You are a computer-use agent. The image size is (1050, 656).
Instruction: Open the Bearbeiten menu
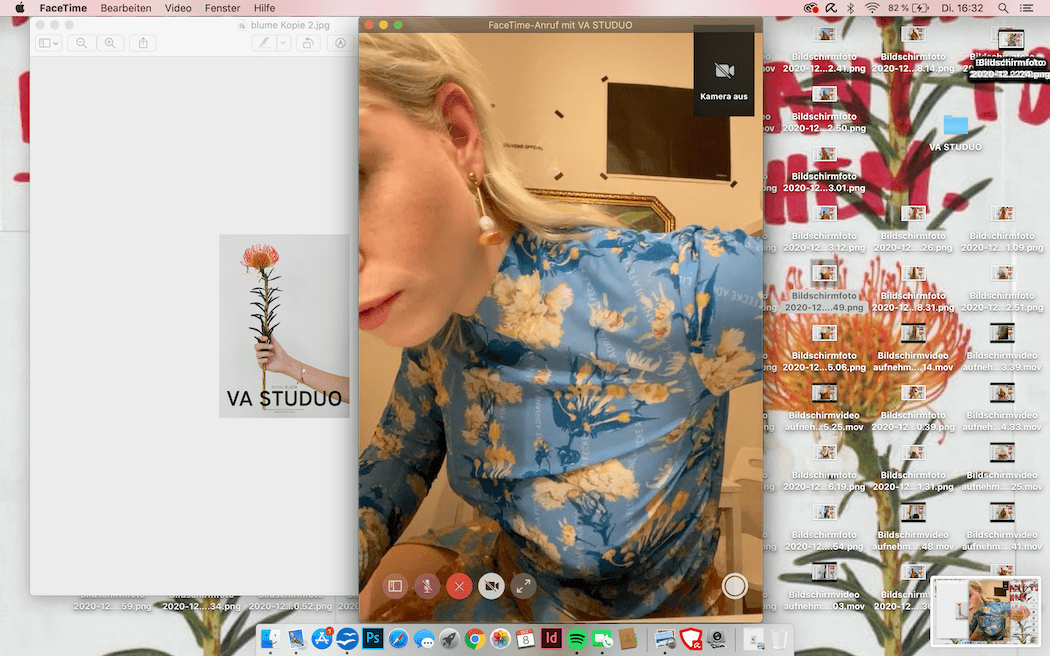(126, 8)
